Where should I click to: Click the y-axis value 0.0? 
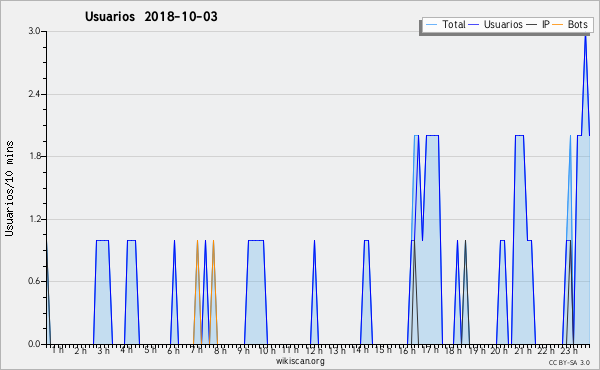[x=34, y=344]
